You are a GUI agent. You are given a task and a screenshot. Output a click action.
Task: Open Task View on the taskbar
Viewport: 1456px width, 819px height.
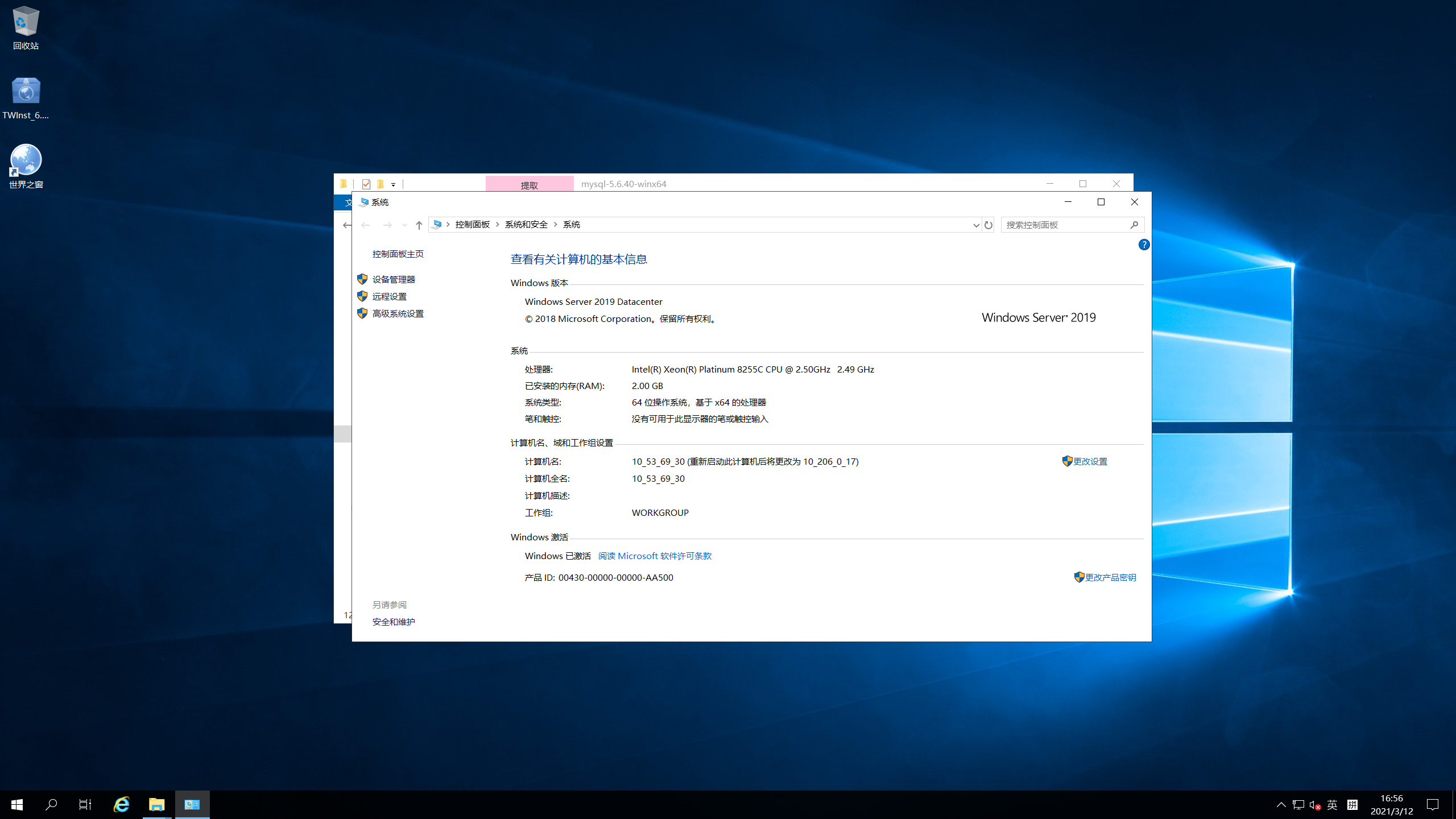(85, 804)
